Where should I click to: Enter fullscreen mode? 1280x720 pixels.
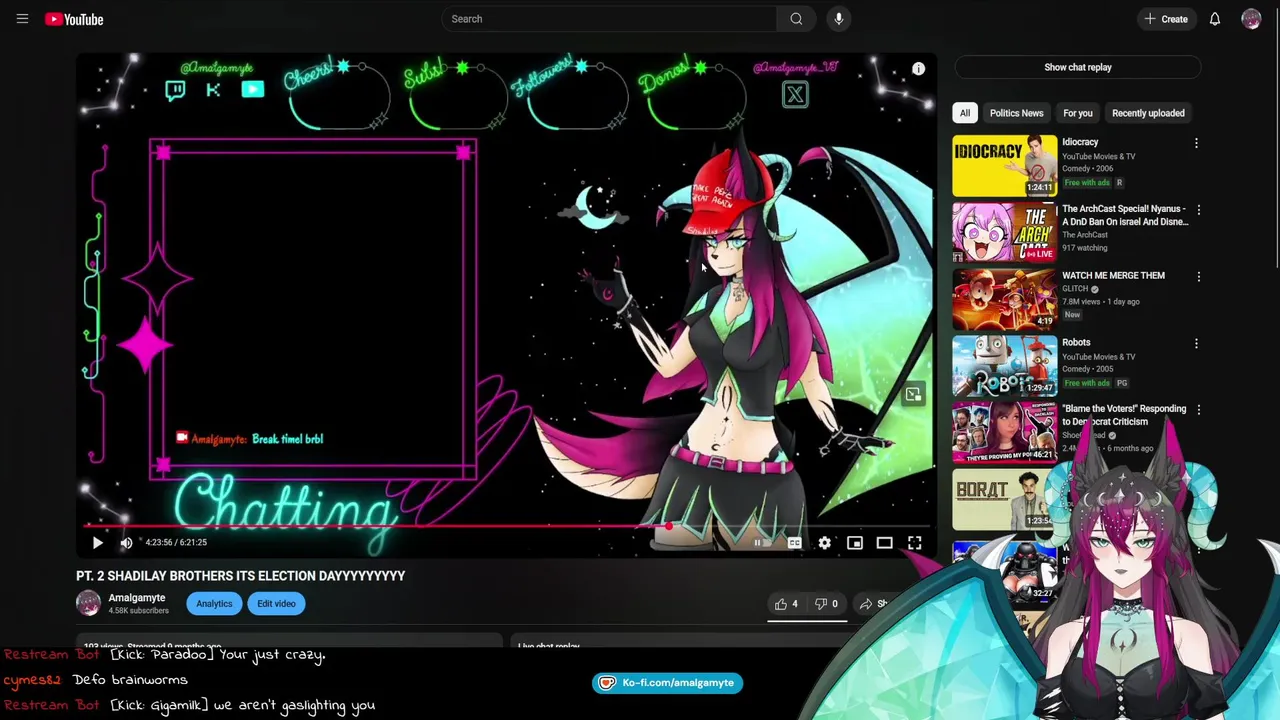[914, 542]
